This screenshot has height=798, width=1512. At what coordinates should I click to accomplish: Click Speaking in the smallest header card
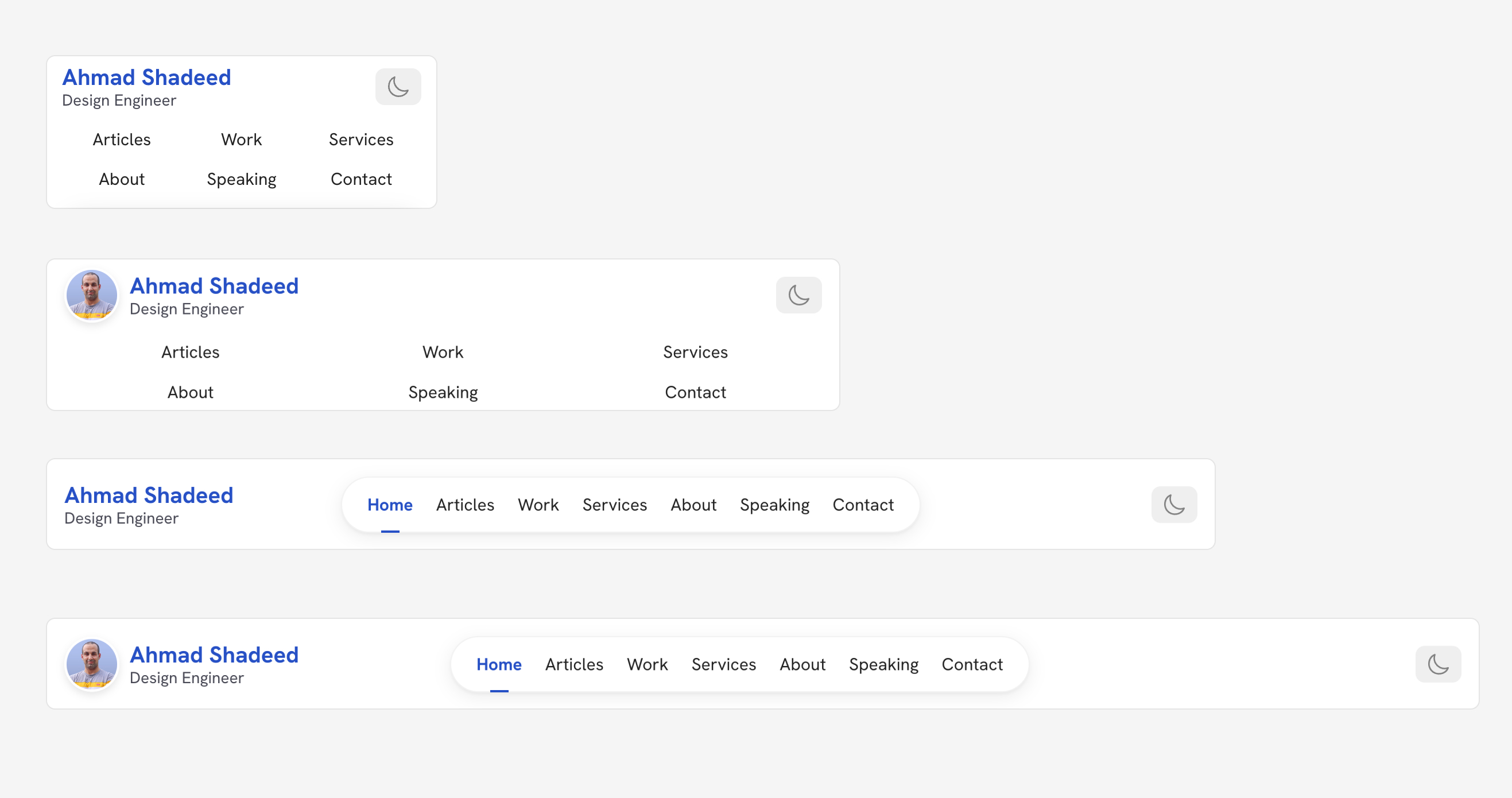tap(241, 179)
